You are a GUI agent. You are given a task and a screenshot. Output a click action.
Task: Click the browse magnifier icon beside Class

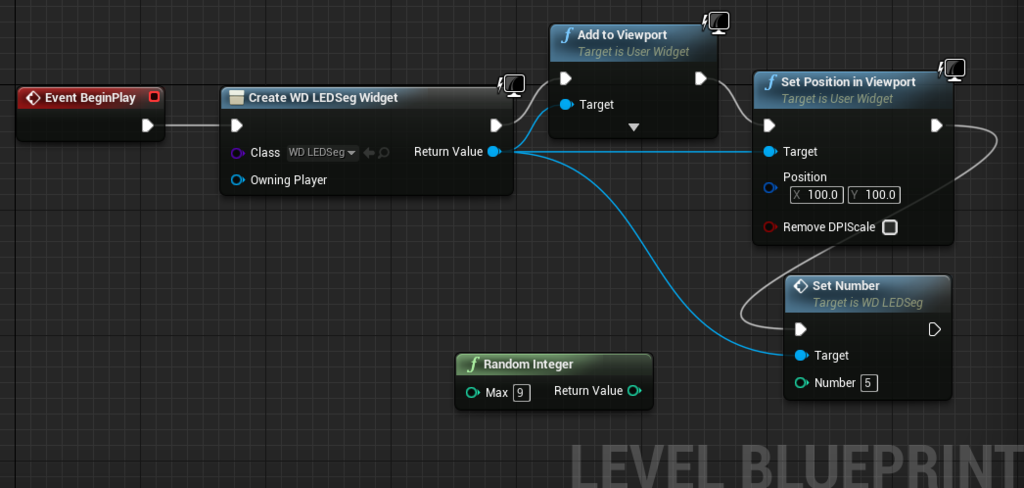pos(384,153)
